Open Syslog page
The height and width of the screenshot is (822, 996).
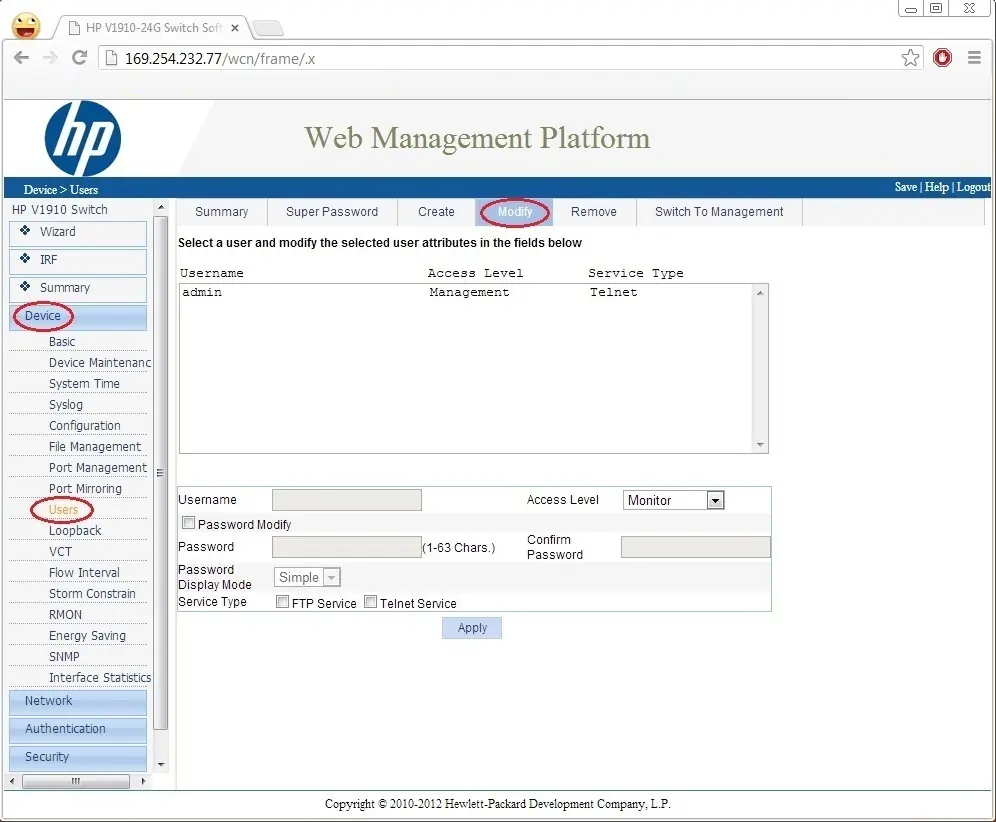click(x=65, y=405)
